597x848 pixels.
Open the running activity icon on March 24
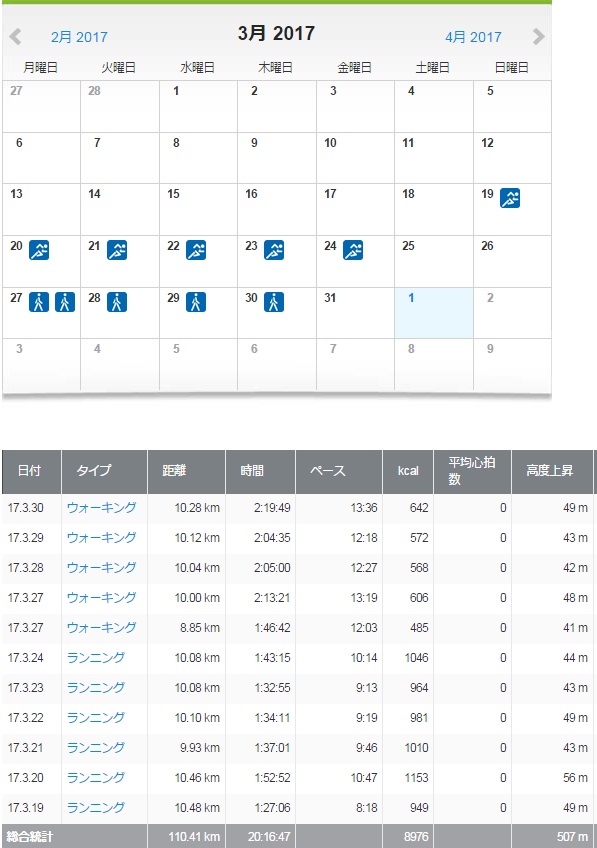[353, 250]
